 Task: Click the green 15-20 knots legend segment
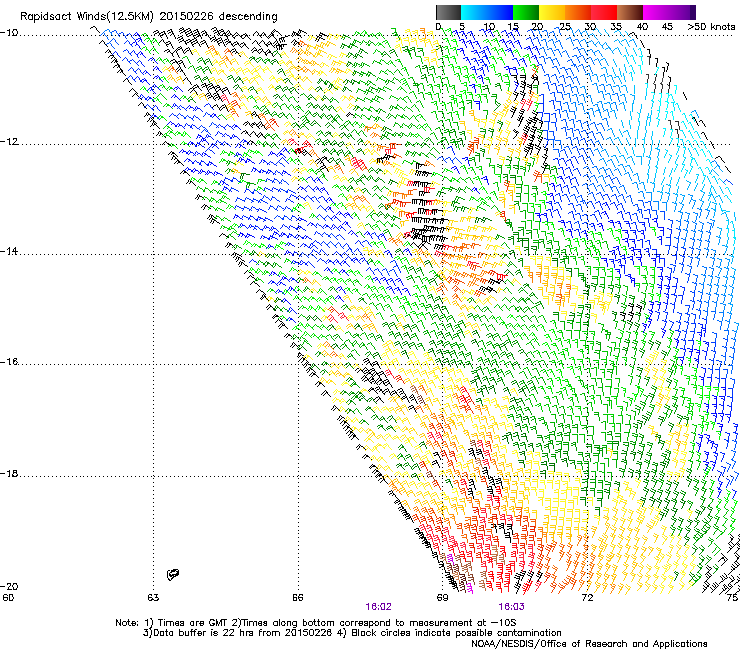pos(526,12)
